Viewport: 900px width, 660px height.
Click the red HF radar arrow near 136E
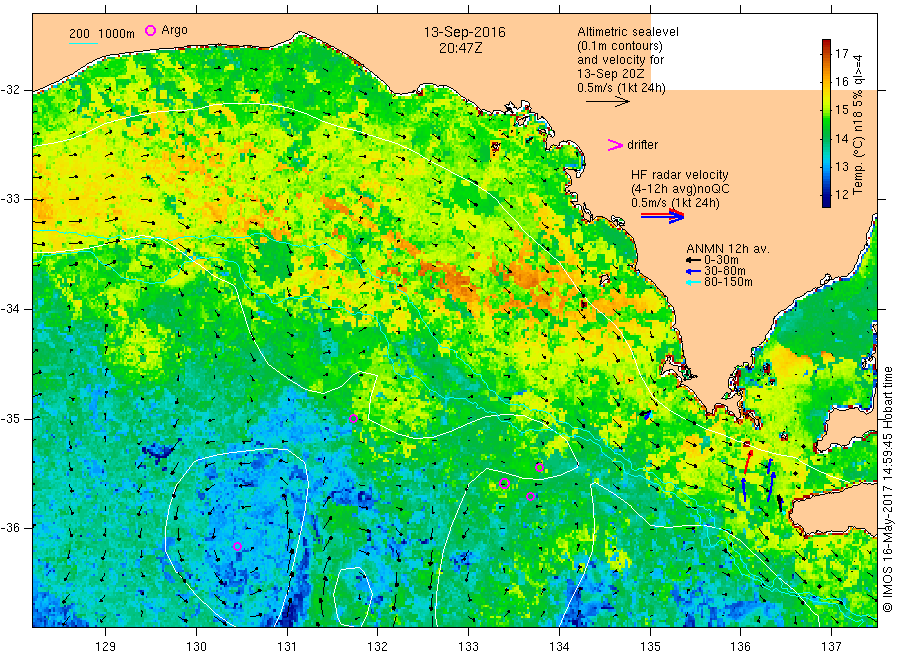pos(748,461)
